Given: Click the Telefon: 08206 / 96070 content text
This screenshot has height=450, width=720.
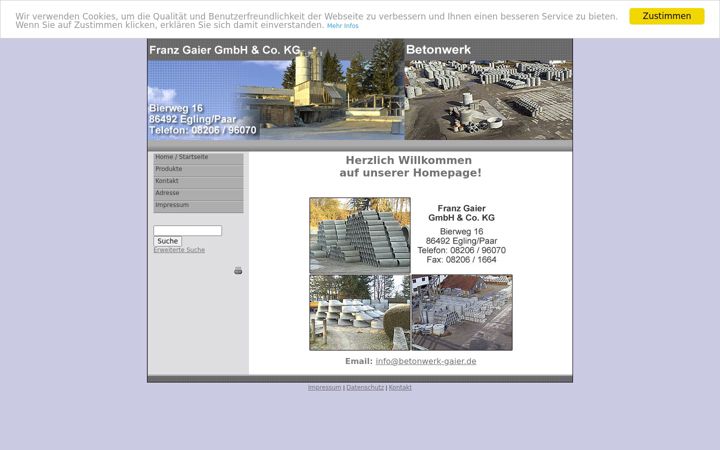Looking at the screenshot, I should click(461, 251).
